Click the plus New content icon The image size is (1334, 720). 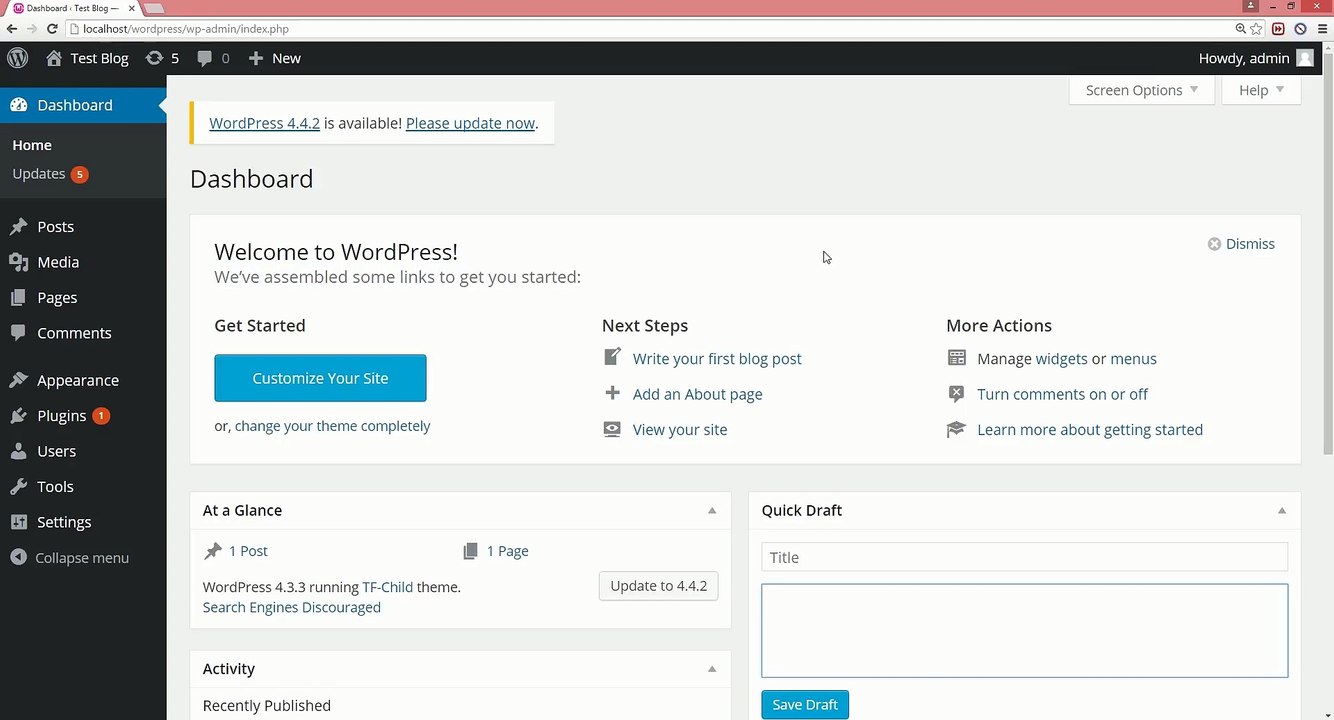tap(256, 58)
